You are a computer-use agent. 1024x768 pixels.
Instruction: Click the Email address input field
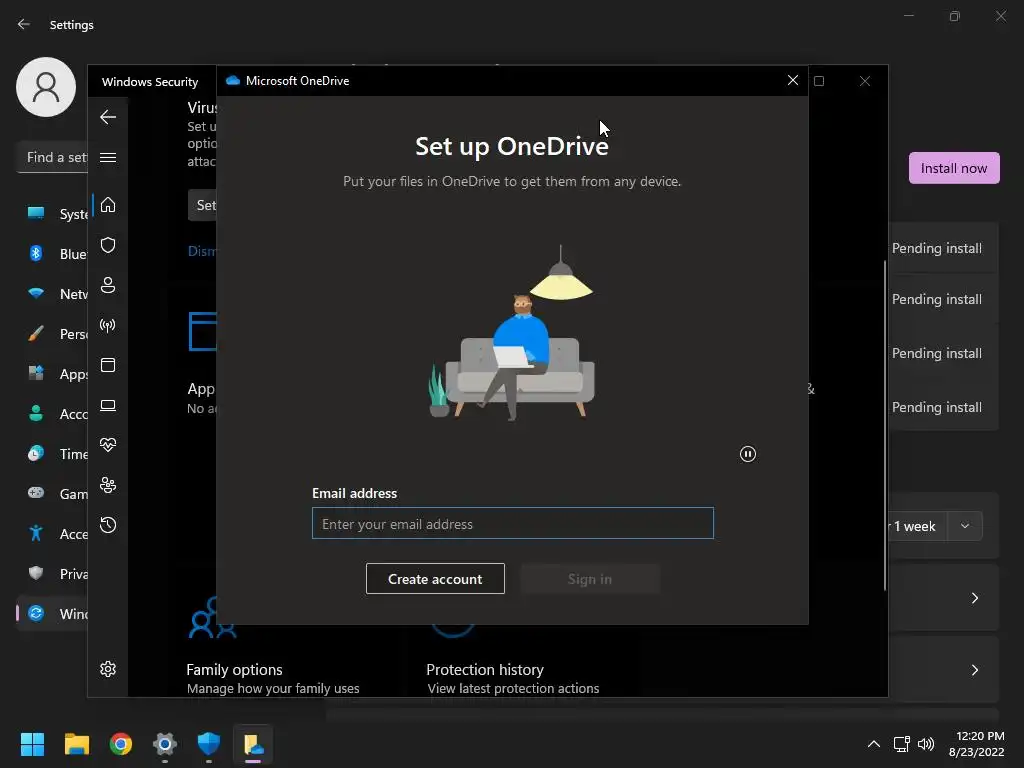pyautogui.click(x=513, y=523)
